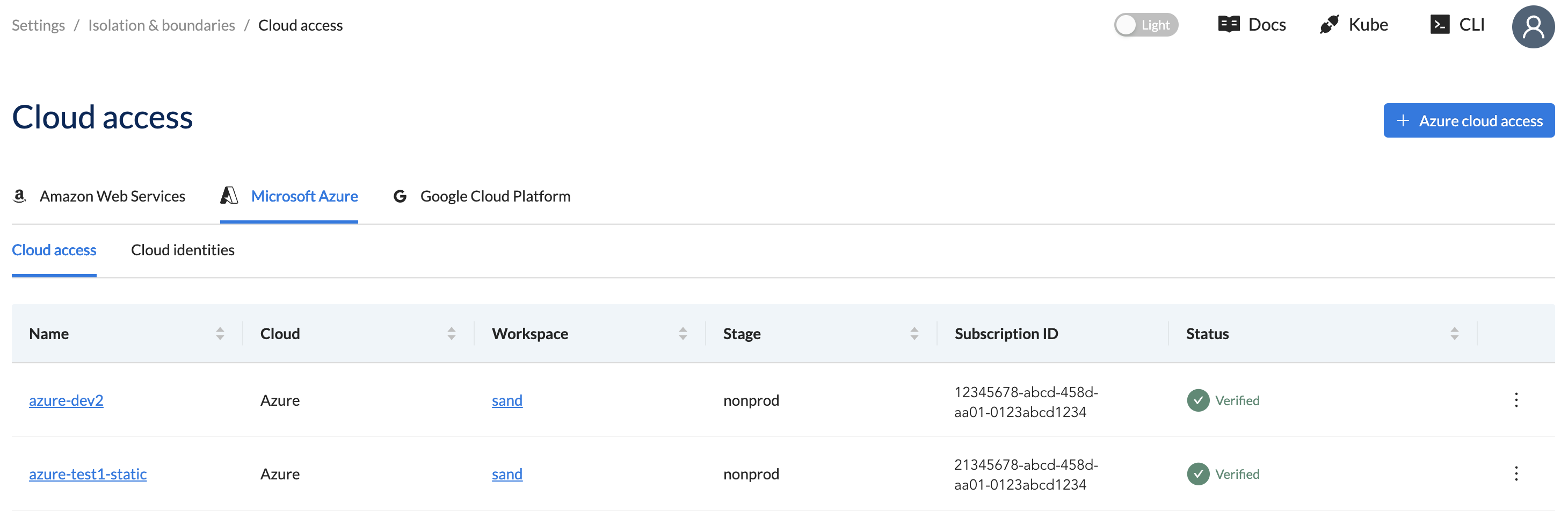This screenshot has width=1568, height=531.
Task: Click subscription ID starting with 12345678
Action: (1026, 402)
